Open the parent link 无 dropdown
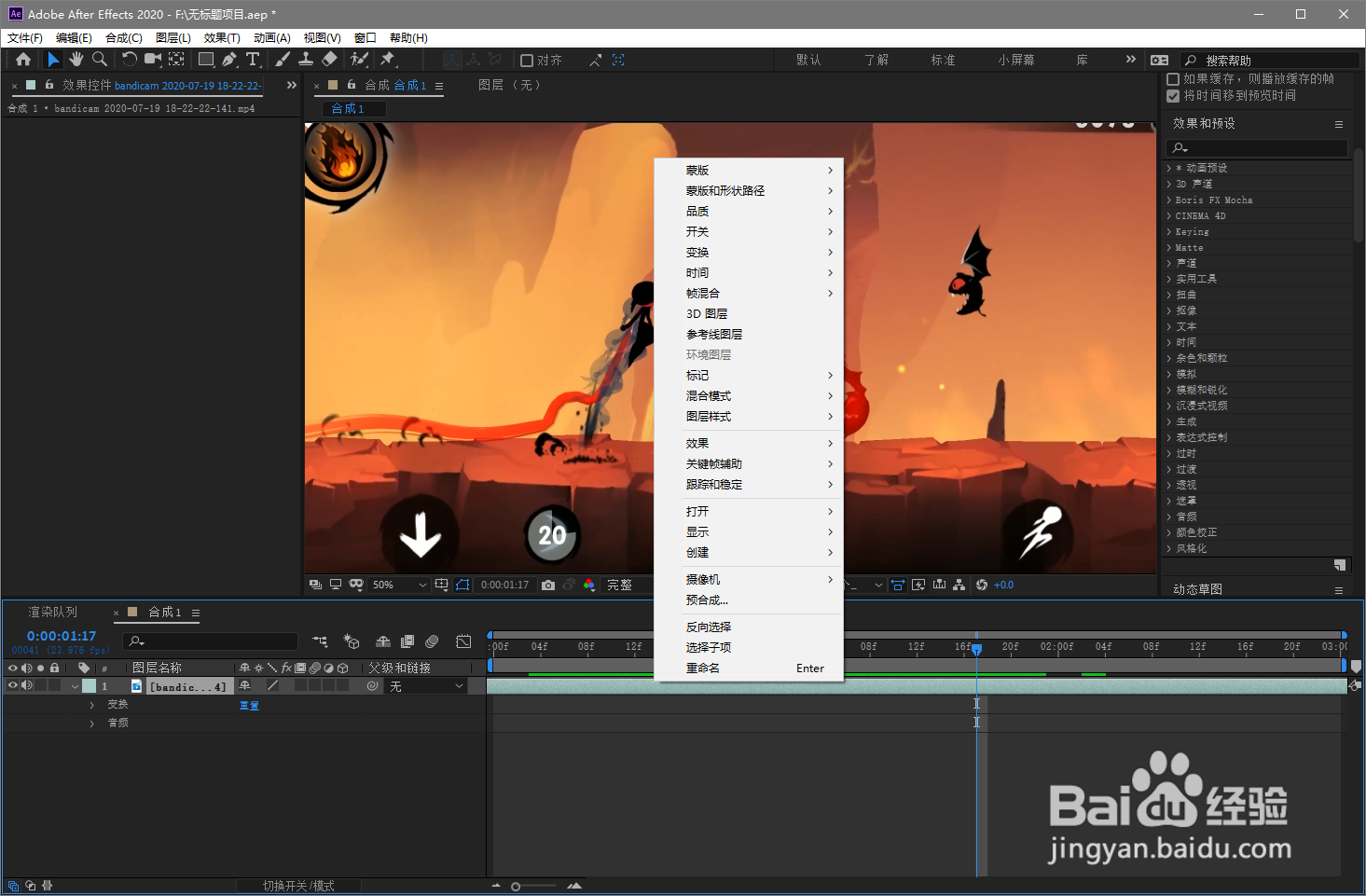This screenshot has width=1366, height=896. (426, 686)
